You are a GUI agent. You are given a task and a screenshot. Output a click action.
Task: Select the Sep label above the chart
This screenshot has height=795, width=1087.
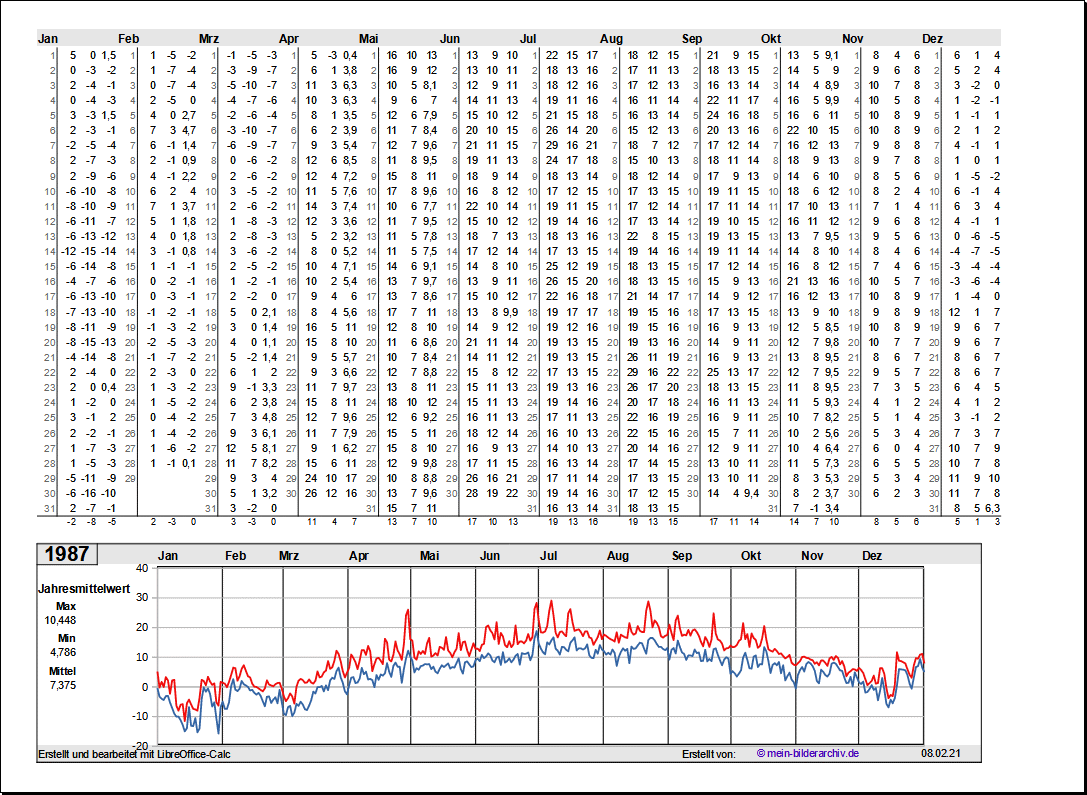[682, 555]
